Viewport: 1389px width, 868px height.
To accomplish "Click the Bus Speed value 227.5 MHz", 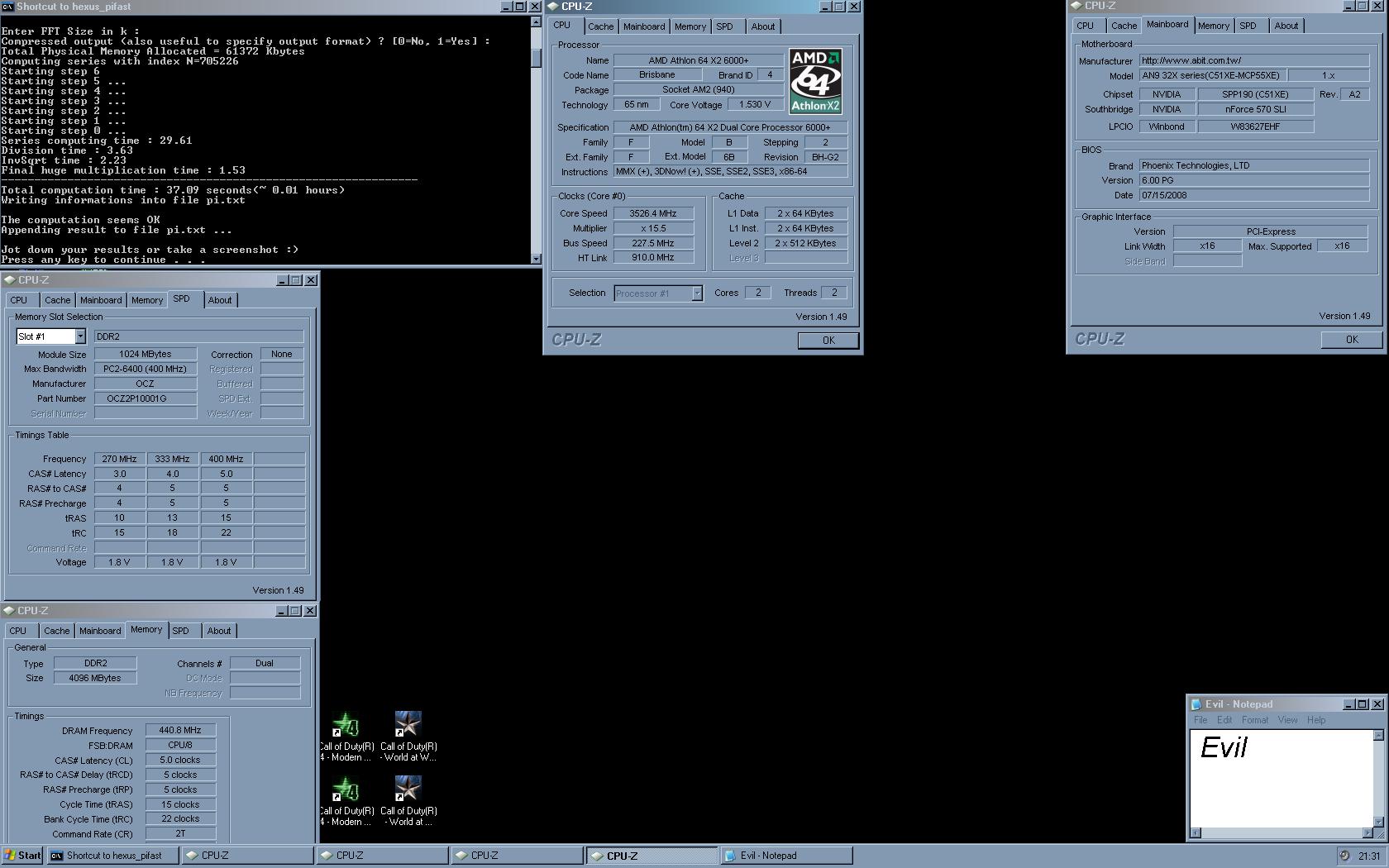I will coord(653,243).
